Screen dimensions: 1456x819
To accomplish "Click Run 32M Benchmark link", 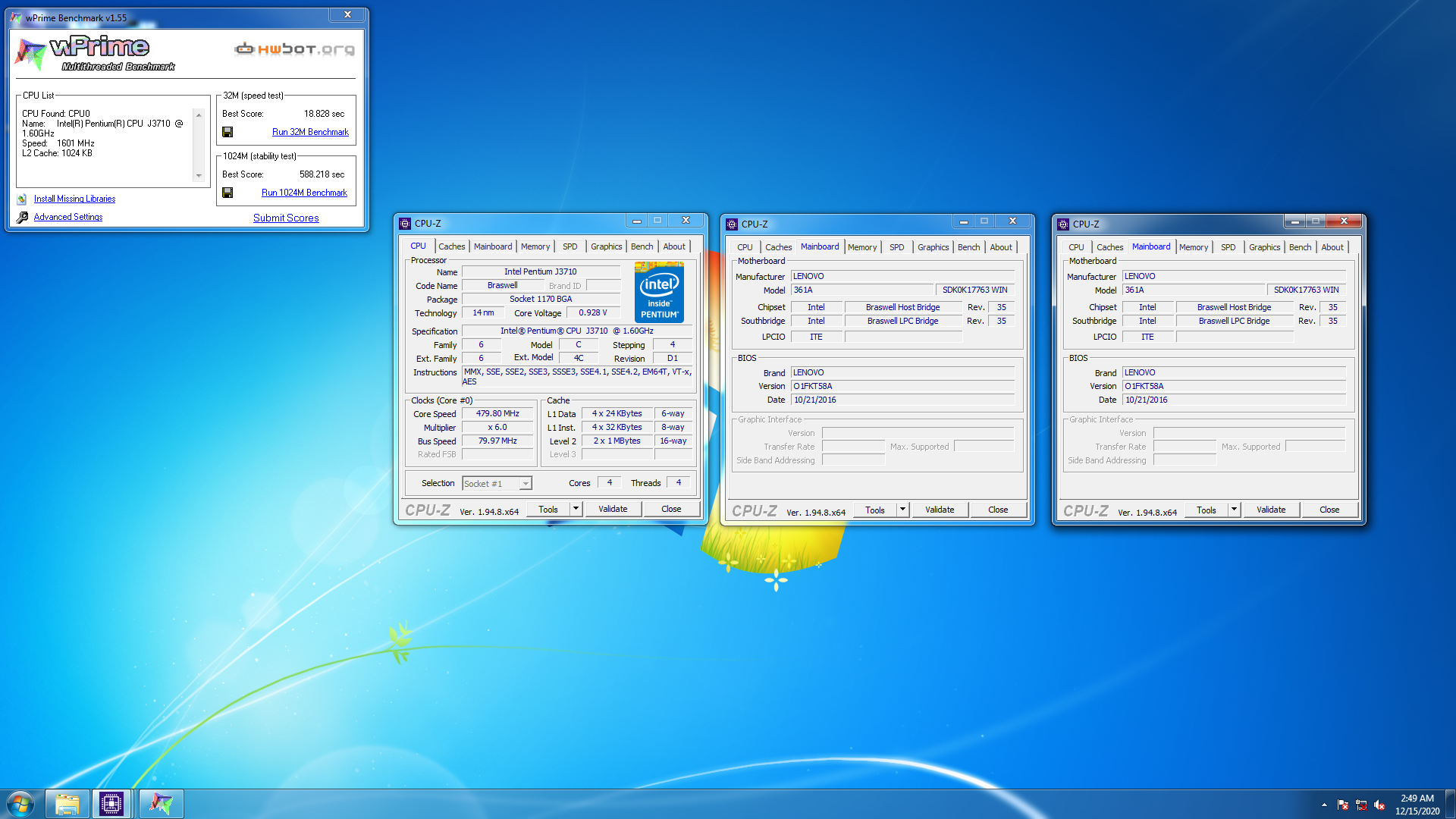I will (x=310, y=132).
